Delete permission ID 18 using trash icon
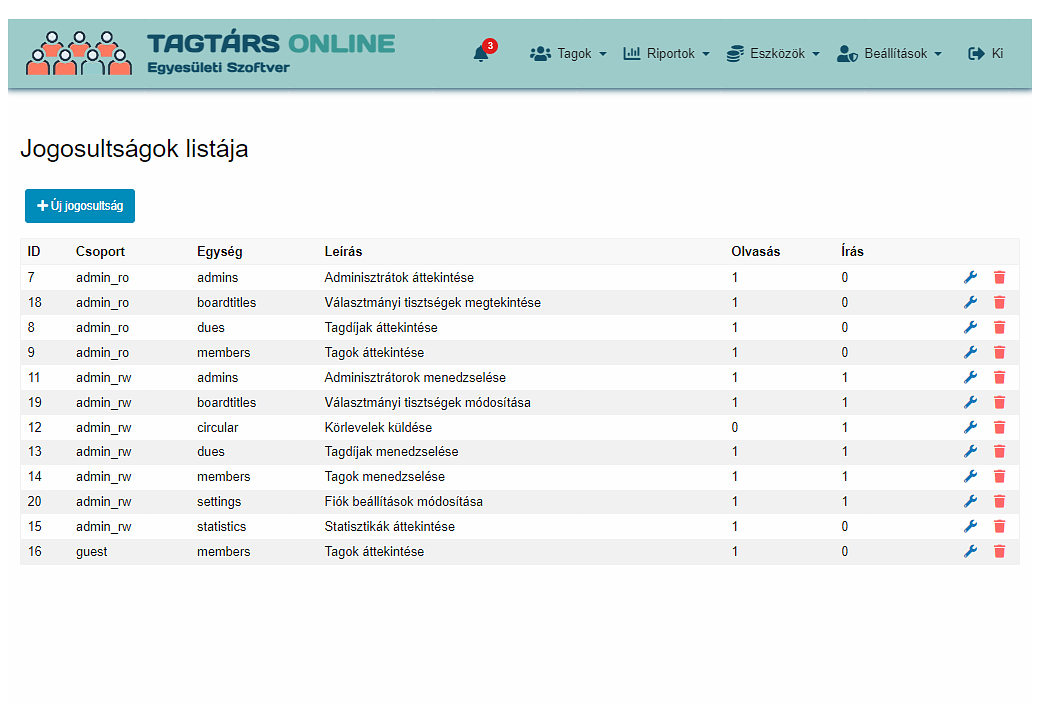The width and height of the screenshot is (1040, 720). pos(1000,302)
